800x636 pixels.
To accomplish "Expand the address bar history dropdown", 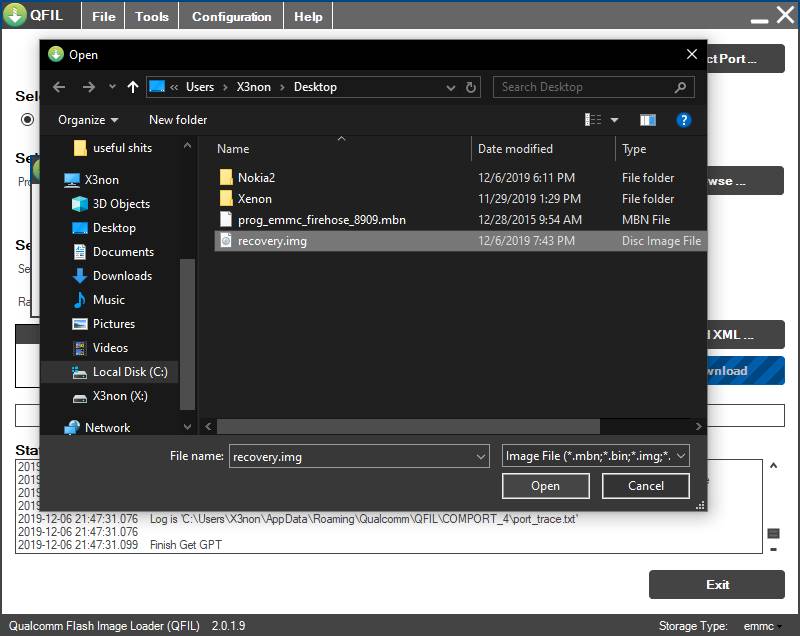I will click(x=451, y=88).
